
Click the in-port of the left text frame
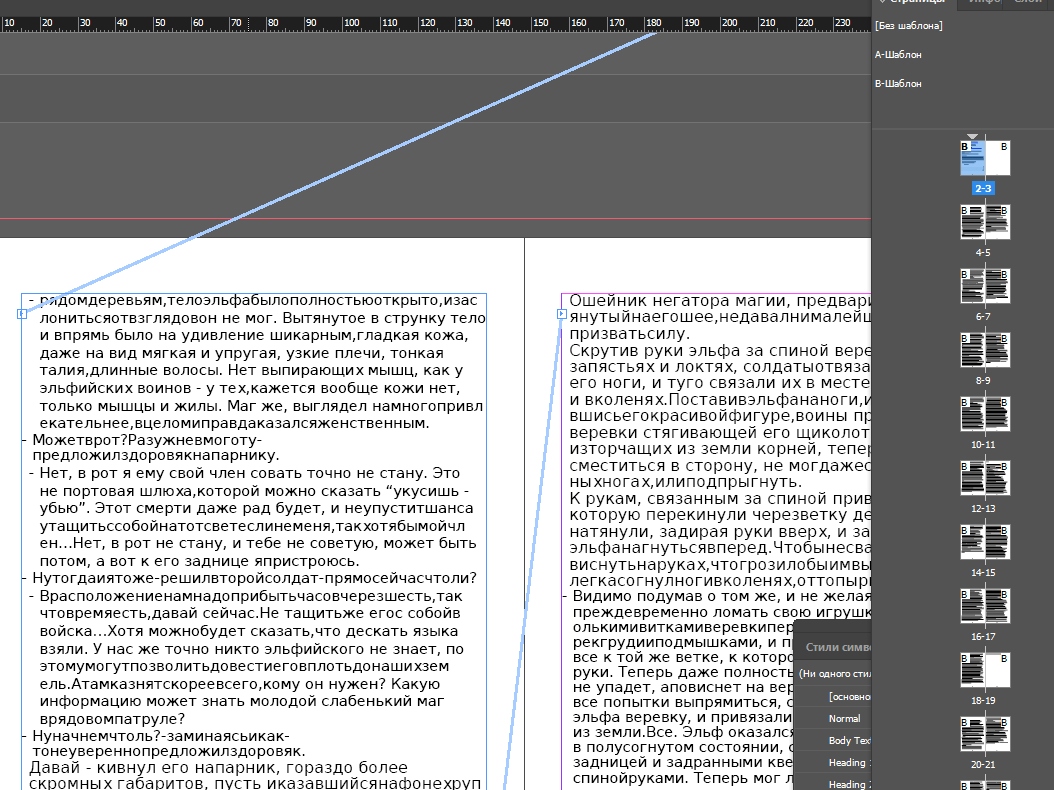pyautogui.click(x=22, y=314)
